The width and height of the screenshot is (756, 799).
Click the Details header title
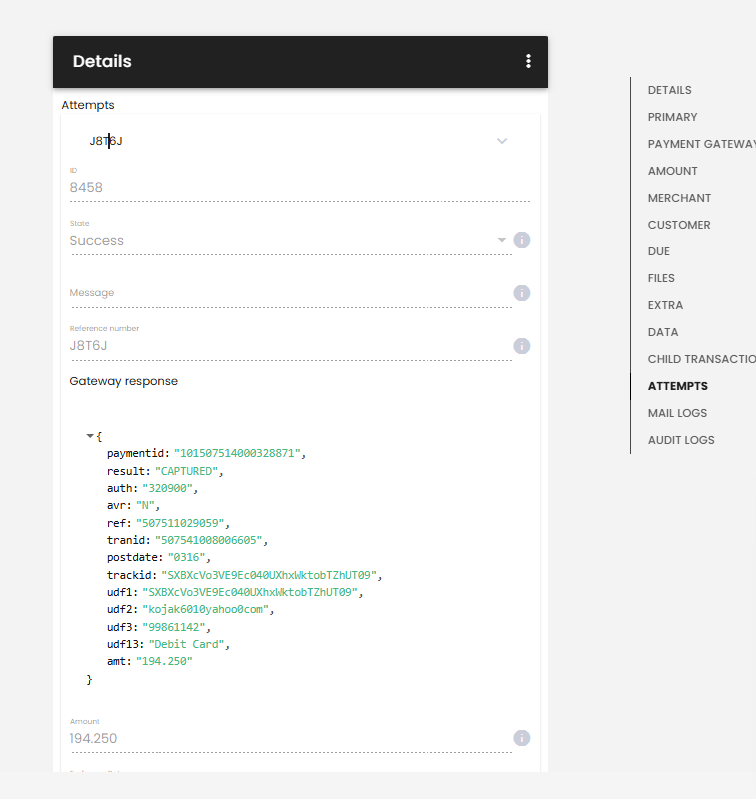[102, 61]
